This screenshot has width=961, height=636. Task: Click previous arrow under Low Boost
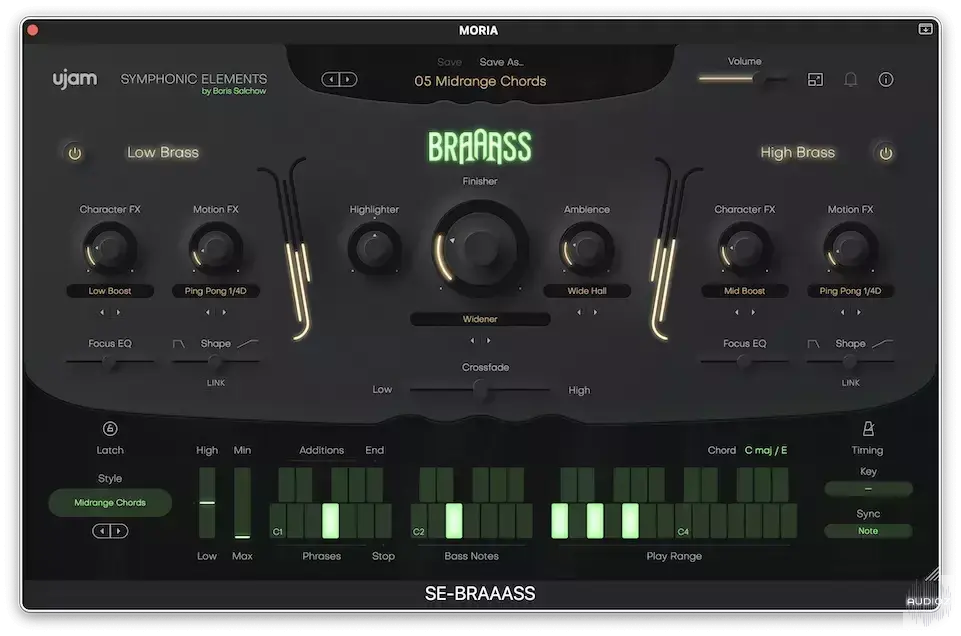(x=102, y=312)
